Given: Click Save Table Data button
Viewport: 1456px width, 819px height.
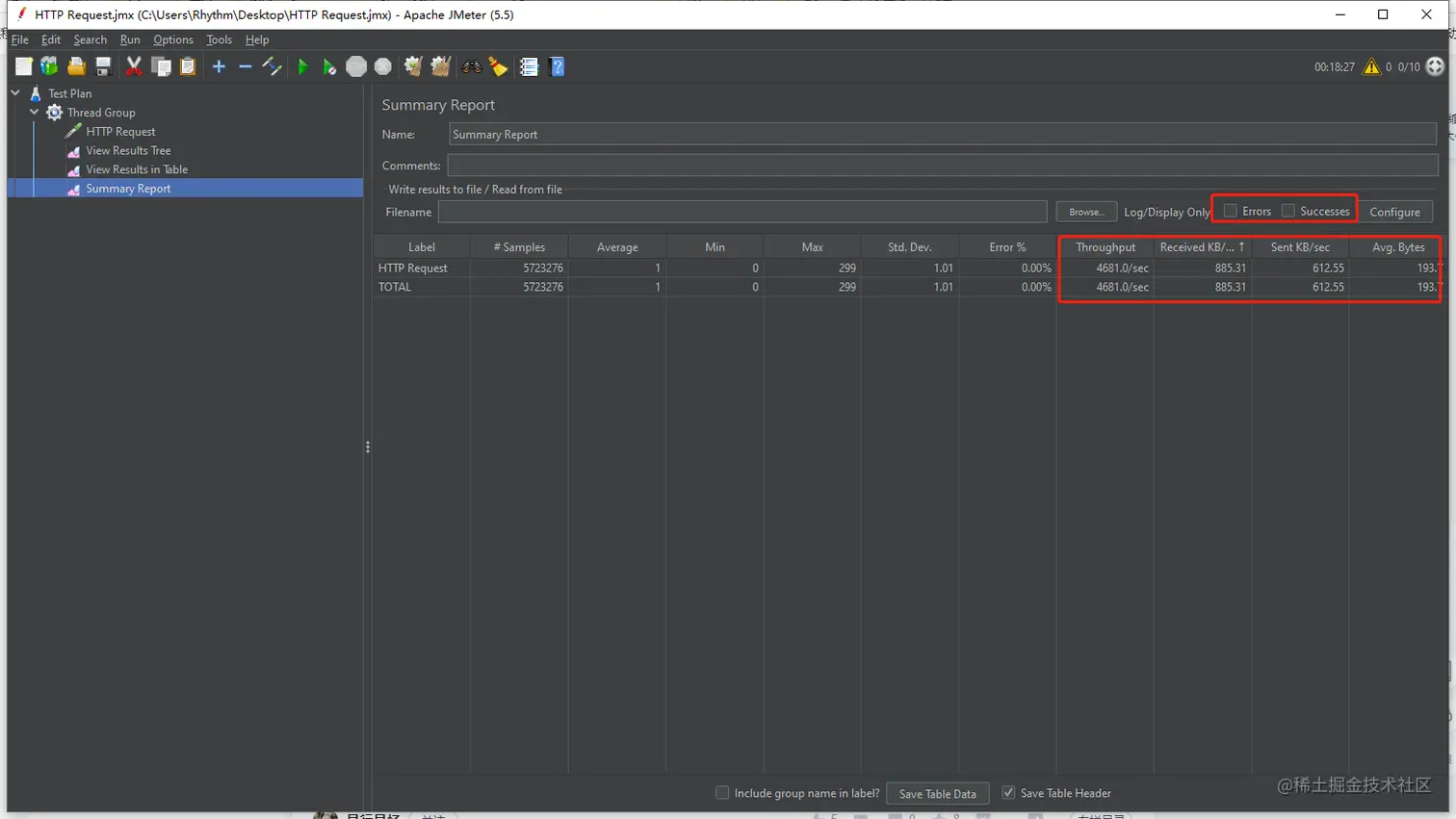Looking at the screenshot, I should pyautogui.click(x=937, y=794).
